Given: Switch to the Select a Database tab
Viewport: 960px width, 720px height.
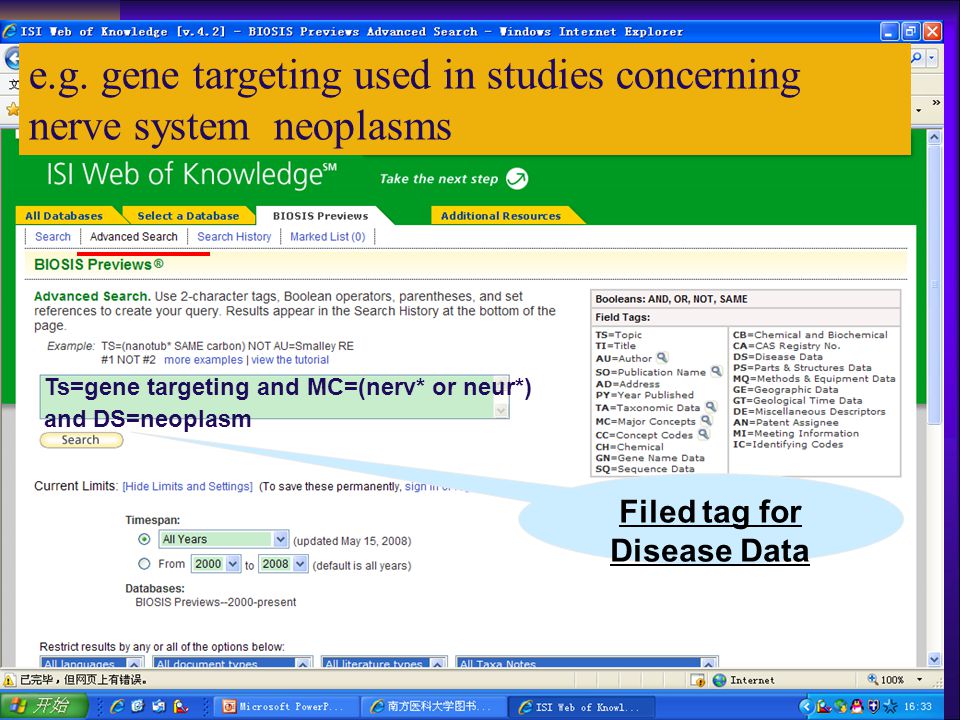Looking at the screenshot, I should click(x=188, y=216).
